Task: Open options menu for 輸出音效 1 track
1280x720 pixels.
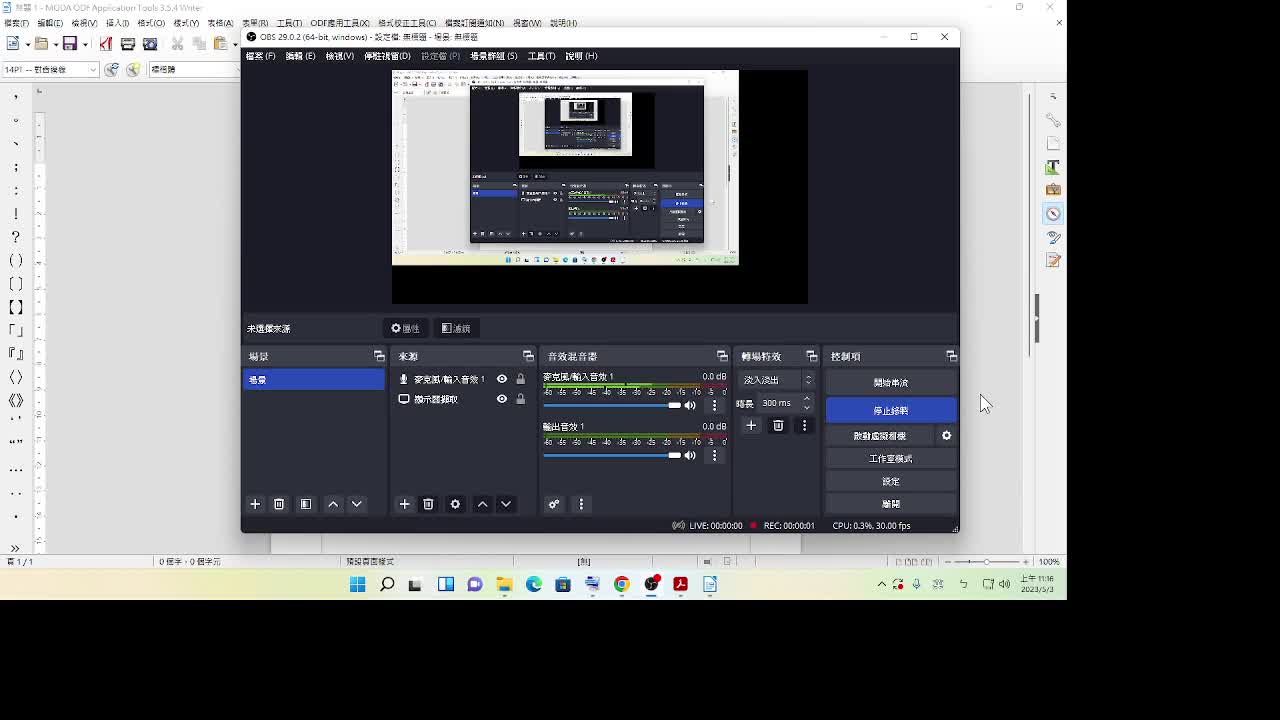Action: (x=714, y=455)
